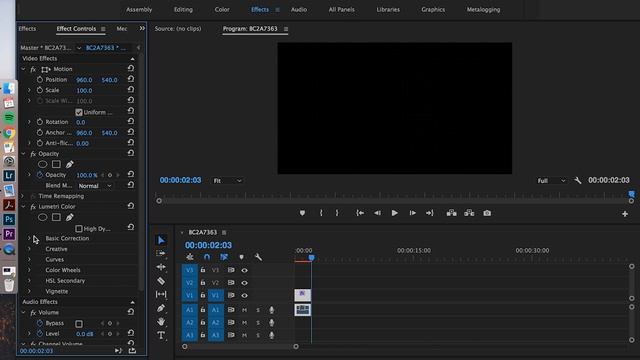The height and width of the screenshot is (360, 640).
Task: Select the Razor tool
Action: 161,280
